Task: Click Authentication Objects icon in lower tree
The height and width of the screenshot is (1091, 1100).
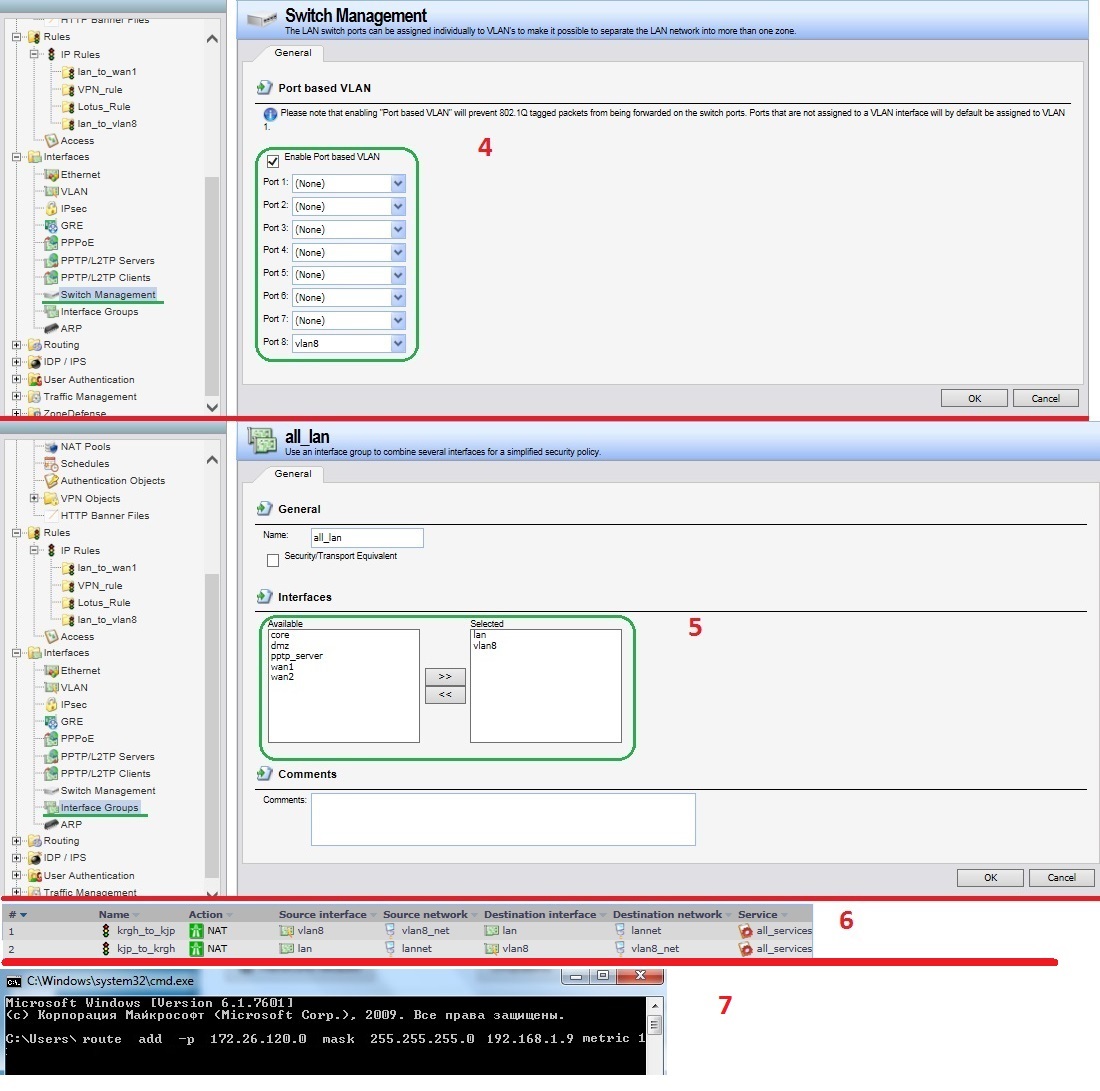Action: pyautogui.click(x=51, y=481)
